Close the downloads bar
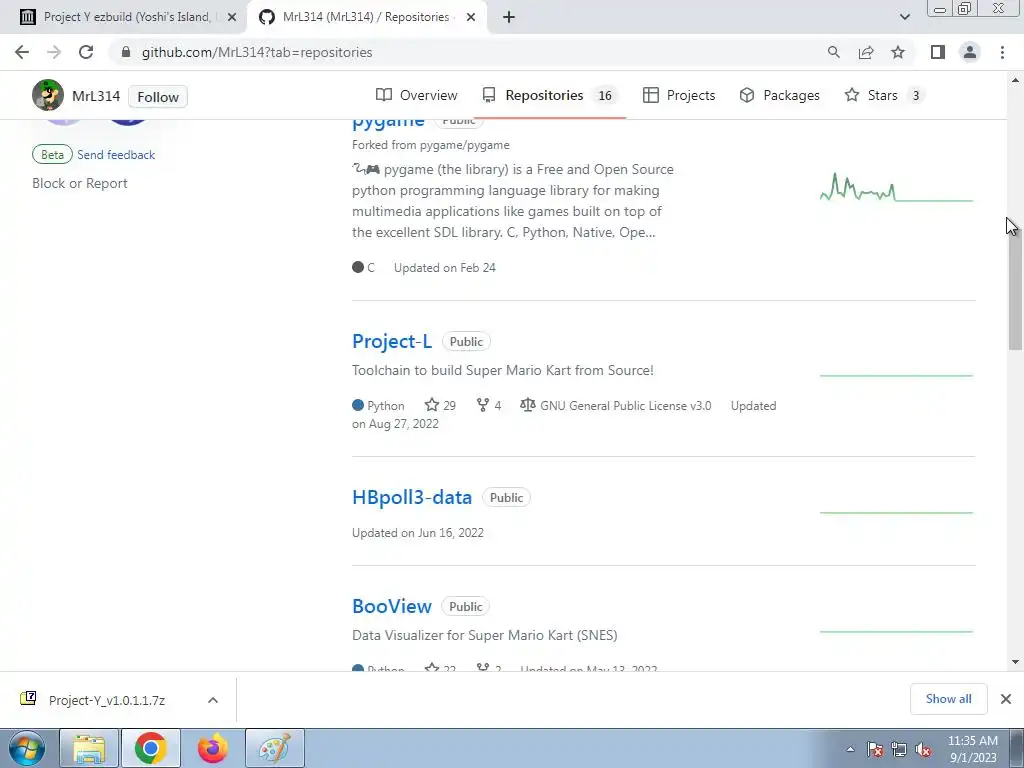Image resolution: width=1024 pixels, height=768 pixels. tap(1006, 699)
